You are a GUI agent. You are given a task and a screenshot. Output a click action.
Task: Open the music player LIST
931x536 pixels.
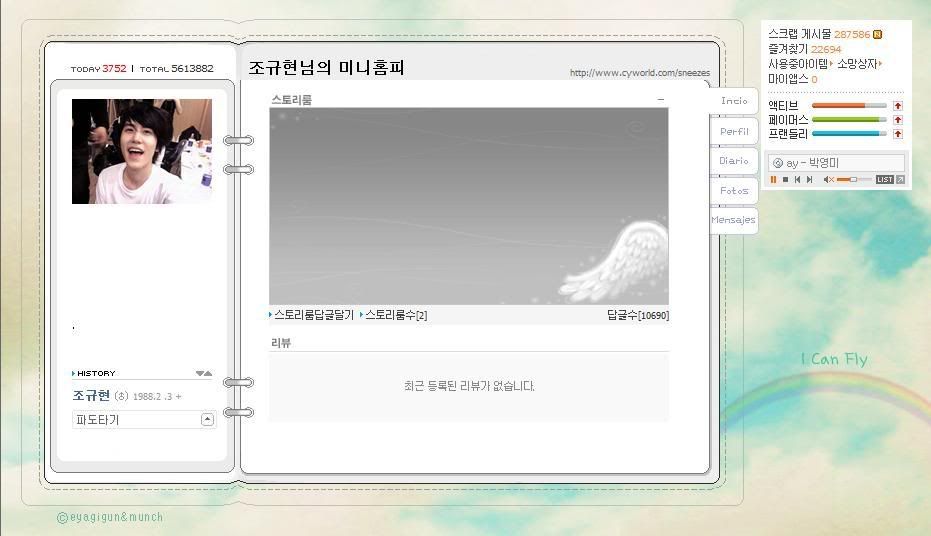(x=884, y=180)
